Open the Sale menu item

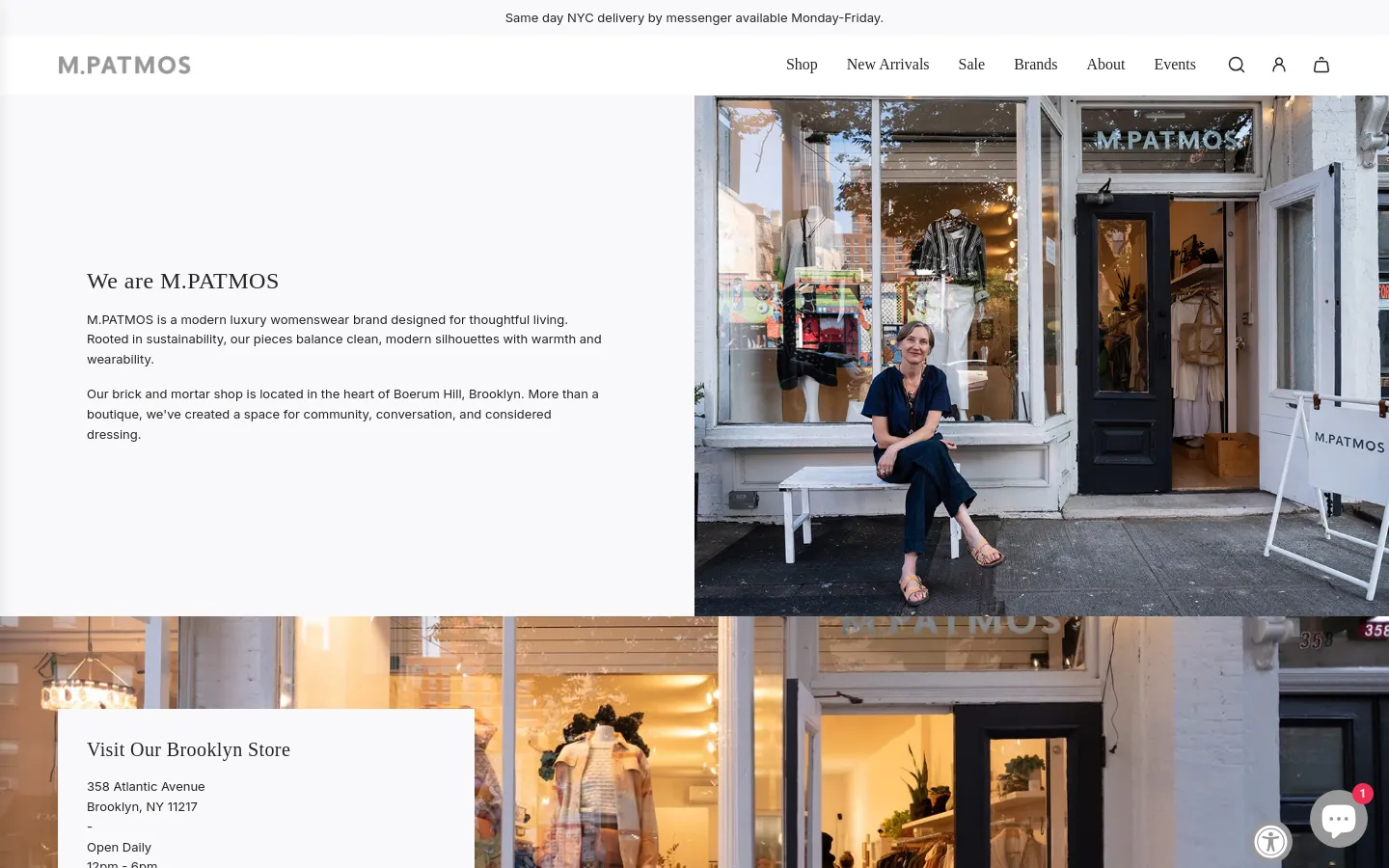971,65
